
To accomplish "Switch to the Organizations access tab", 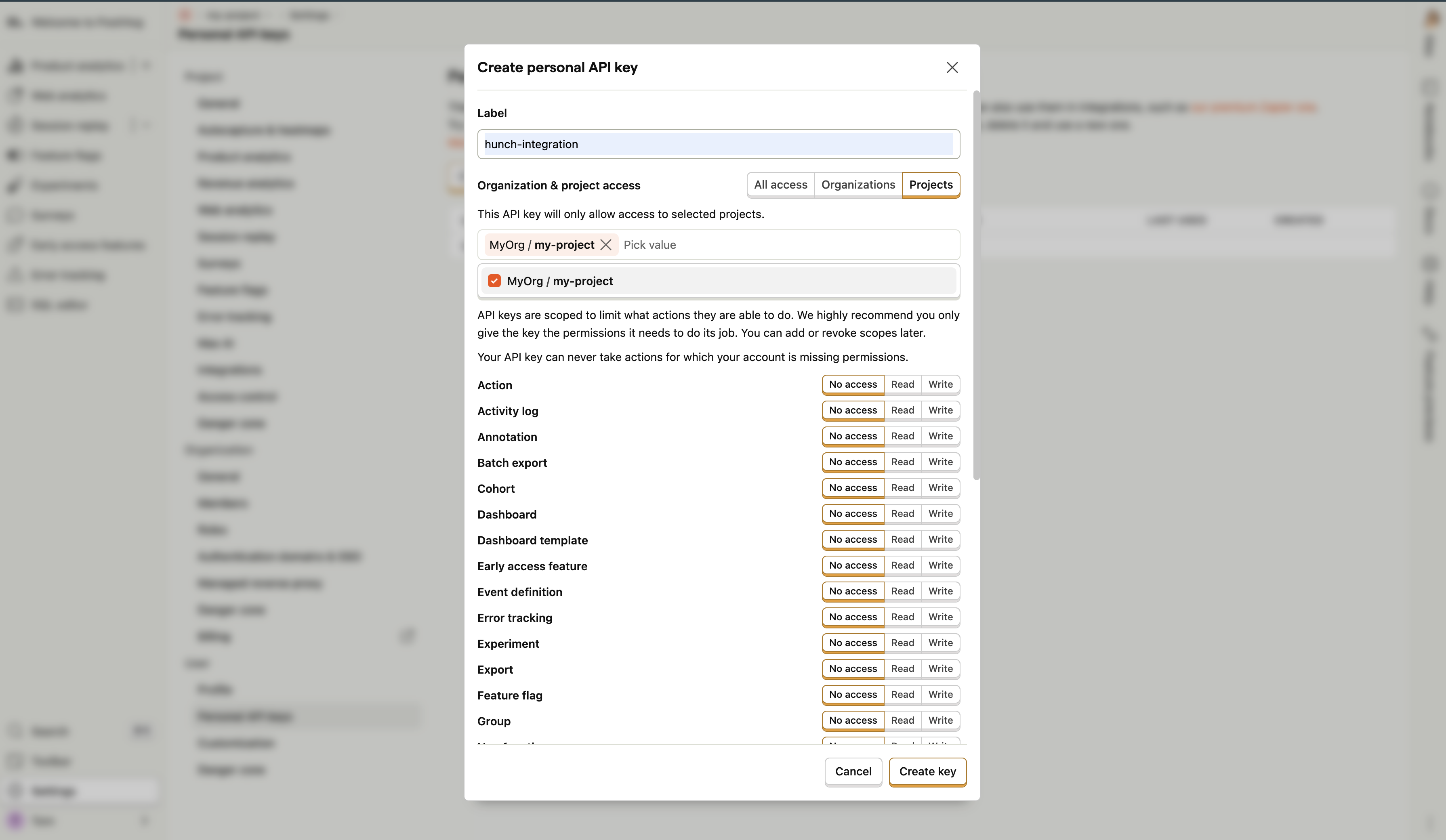I will click(858, 184).
